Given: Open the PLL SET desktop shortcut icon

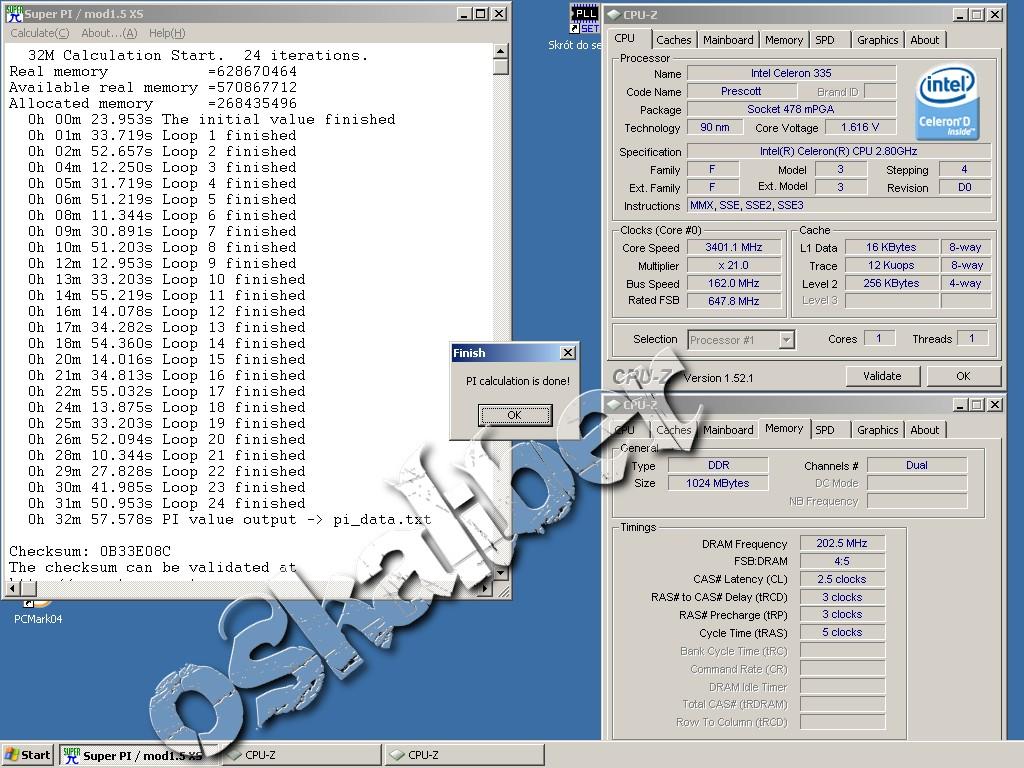Looking at the screenshot, I should click(x=584, y=19).
